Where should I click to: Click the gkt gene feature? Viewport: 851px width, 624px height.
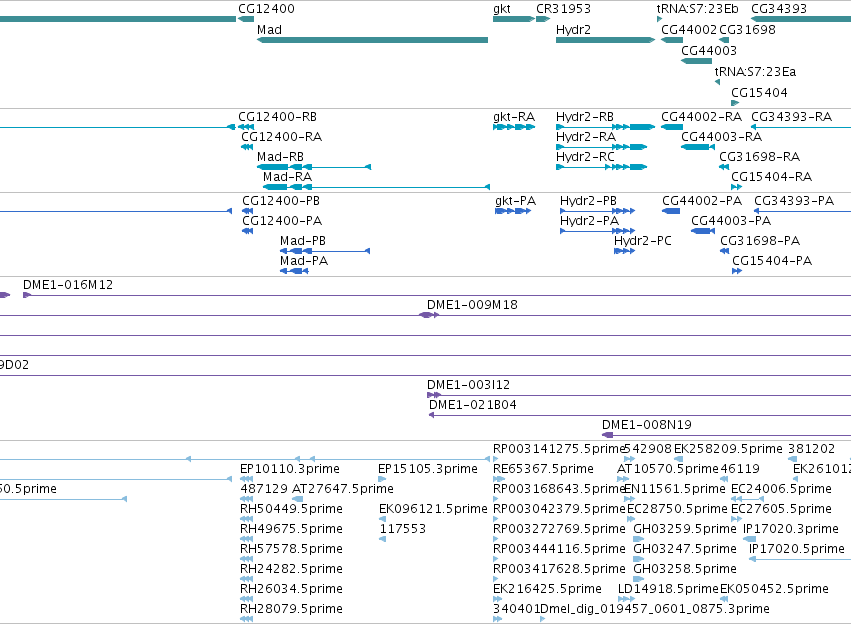(513, 19)
